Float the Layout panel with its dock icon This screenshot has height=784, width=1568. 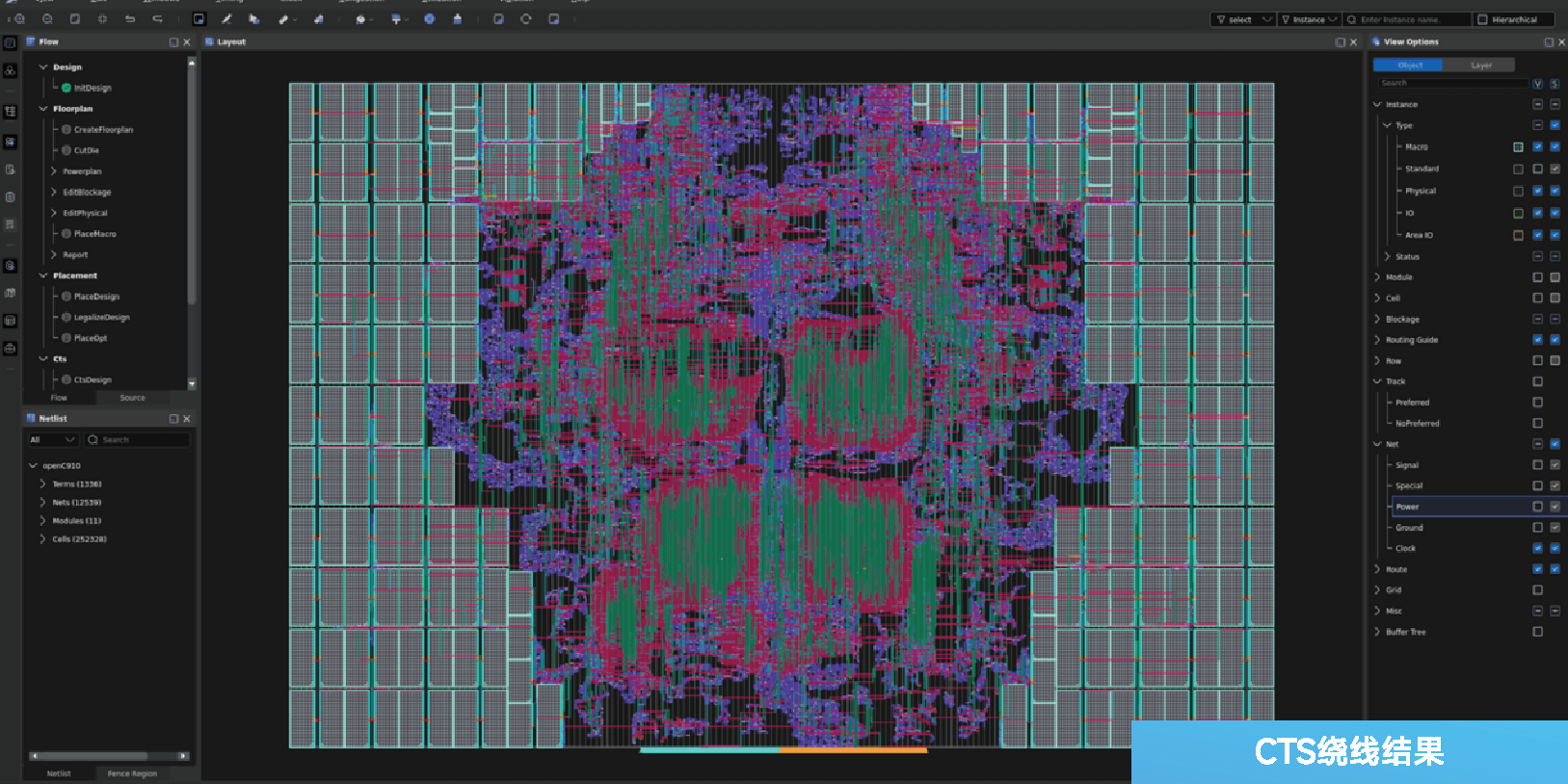(x=1340, y=42)
